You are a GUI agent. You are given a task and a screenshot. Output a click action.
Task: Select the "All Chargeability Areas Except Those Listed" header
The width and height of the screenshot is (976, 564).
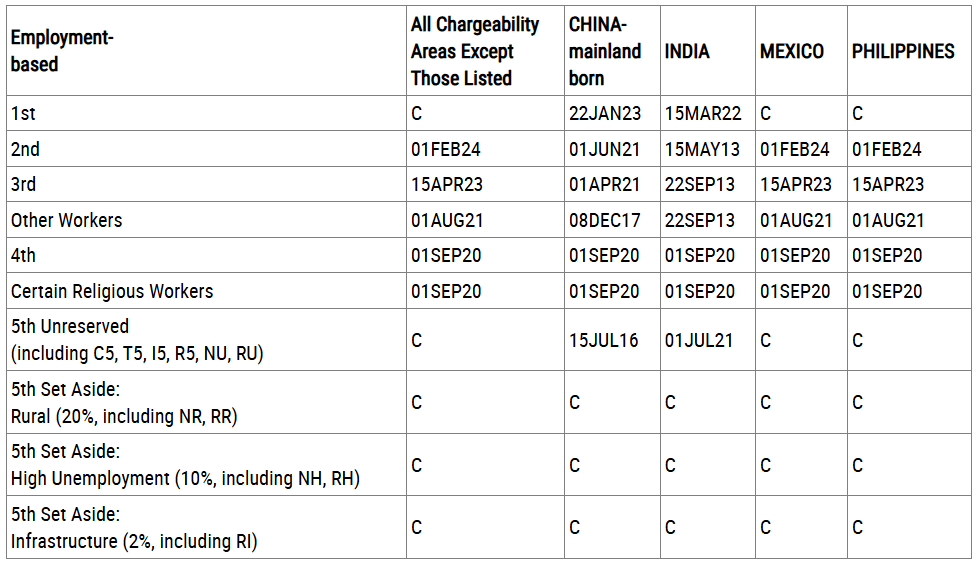(x=475, y=51)
